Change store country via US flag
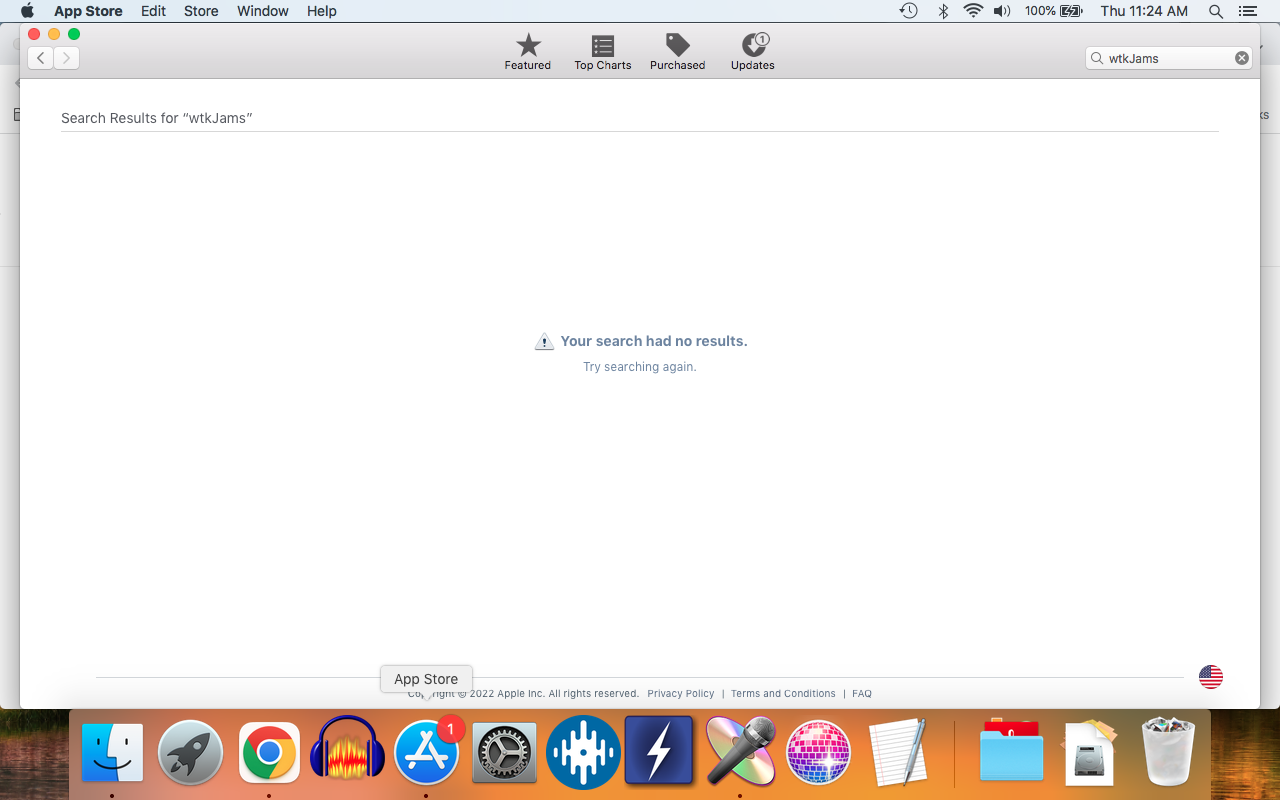The width and height of the screenshot is (1280, 800). pos(1210,677)
